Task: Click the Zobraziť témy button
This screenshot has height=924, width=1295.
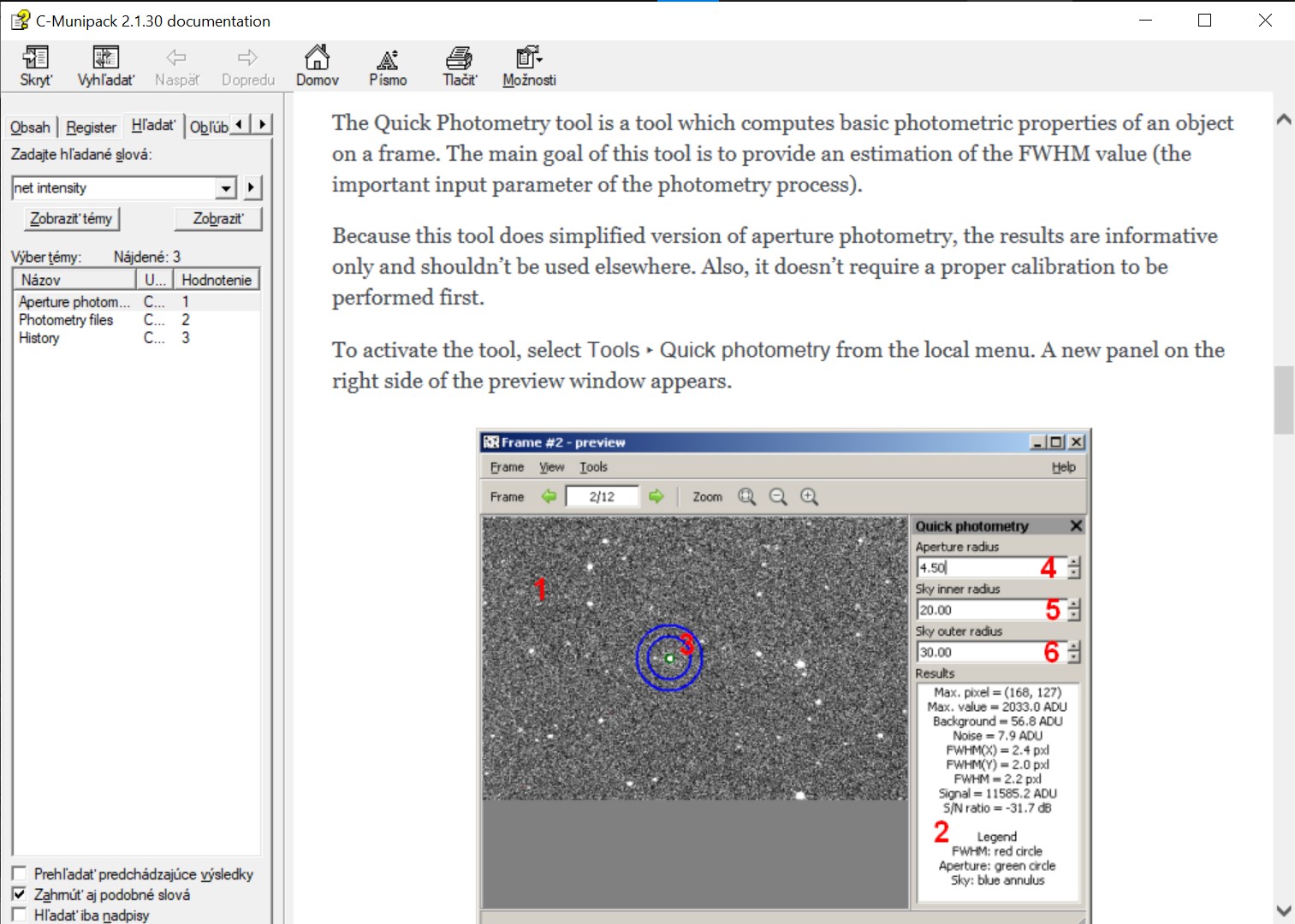Action: click(71, 219)
